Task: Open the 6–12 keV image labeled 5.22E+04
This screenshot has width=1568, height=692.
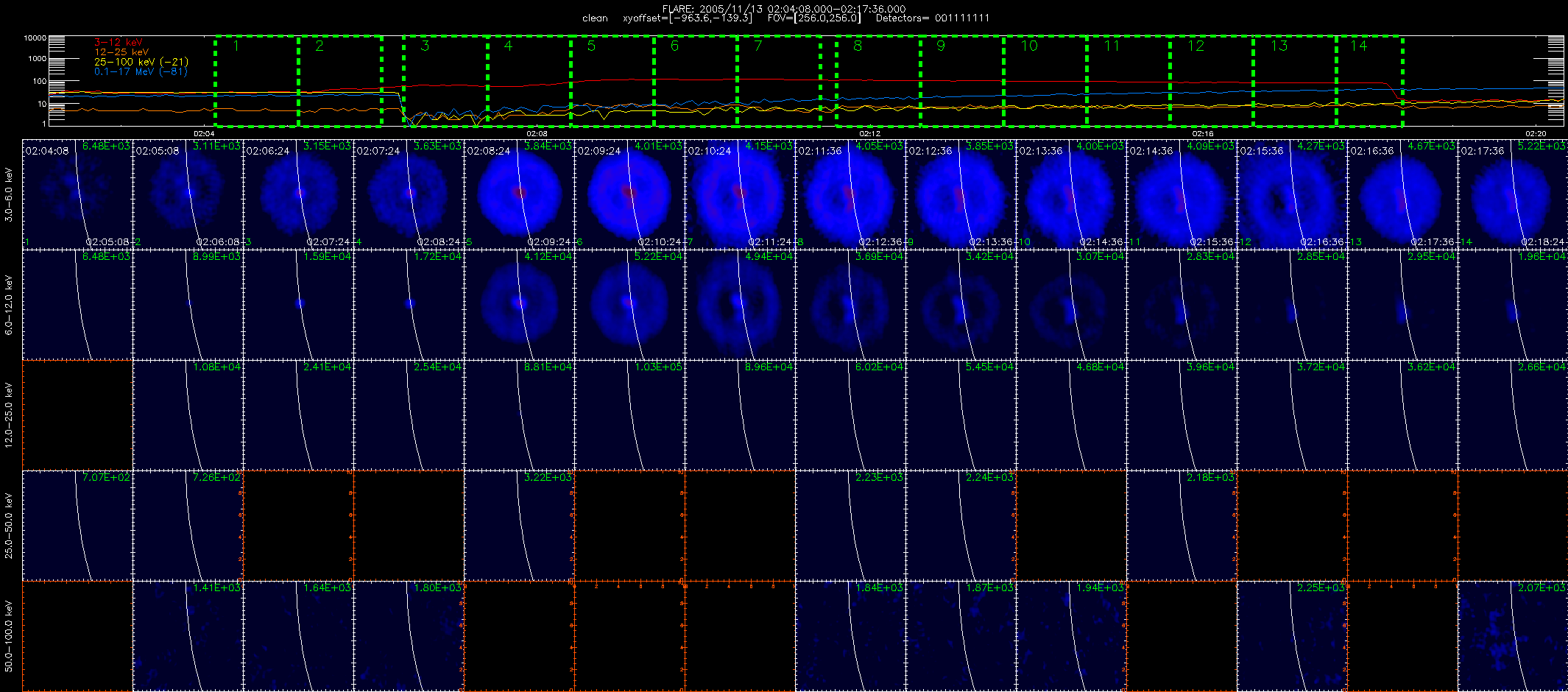Action: 629,304
